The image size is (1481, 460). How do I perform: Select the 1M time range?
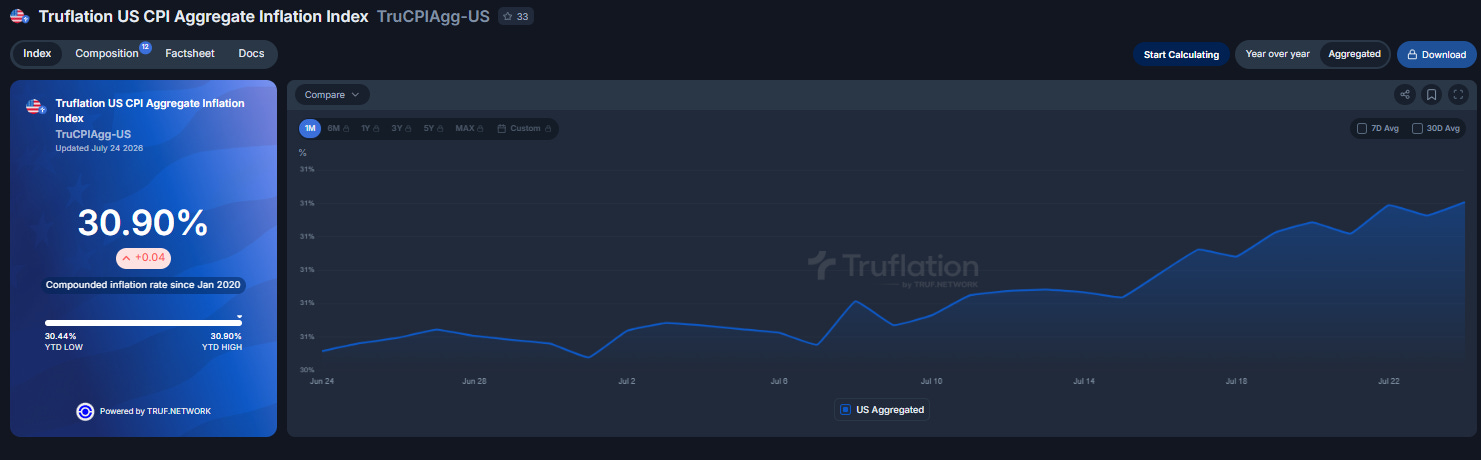310,128
